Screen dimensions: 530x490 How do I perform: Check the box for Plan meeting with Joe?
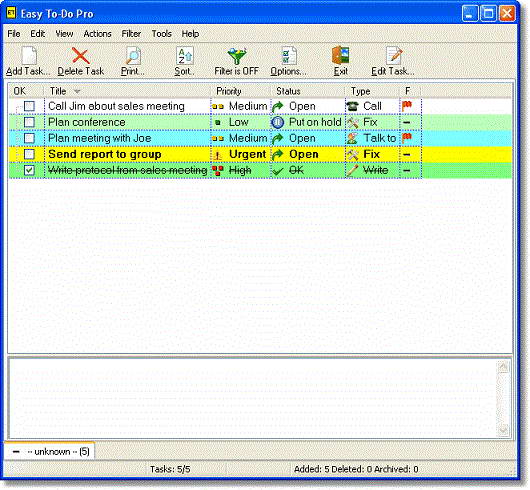(29, 138)
